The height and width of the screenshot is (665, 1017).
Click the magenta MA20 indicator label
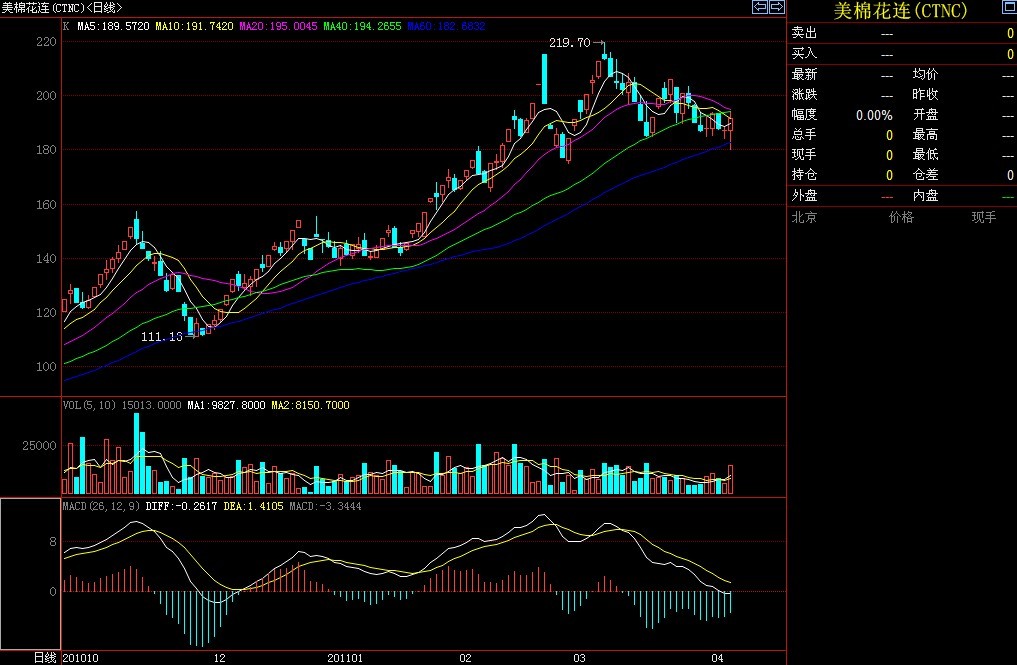click(277, 26)
